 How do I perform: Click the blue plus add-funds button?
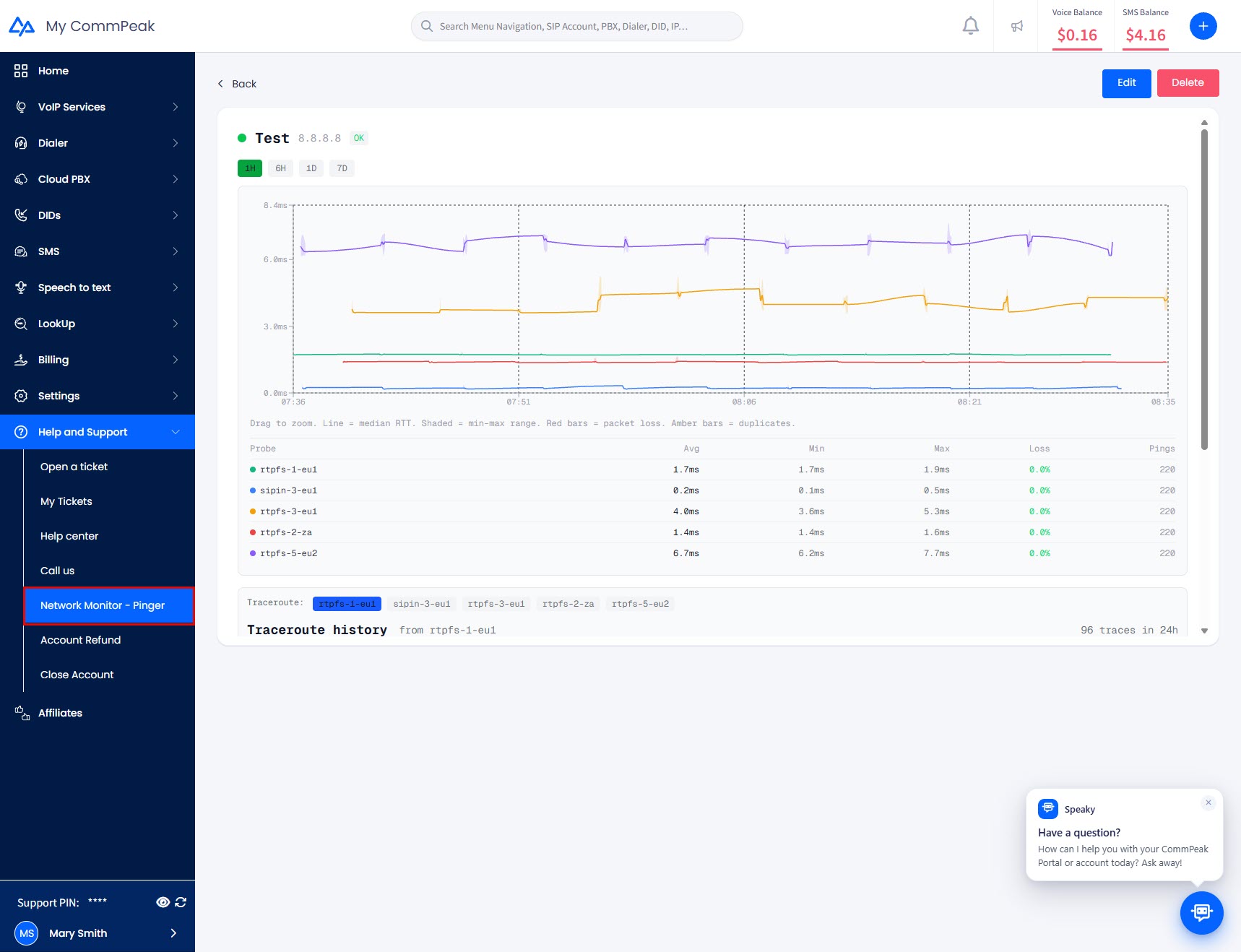click(x=1203, y=26)
